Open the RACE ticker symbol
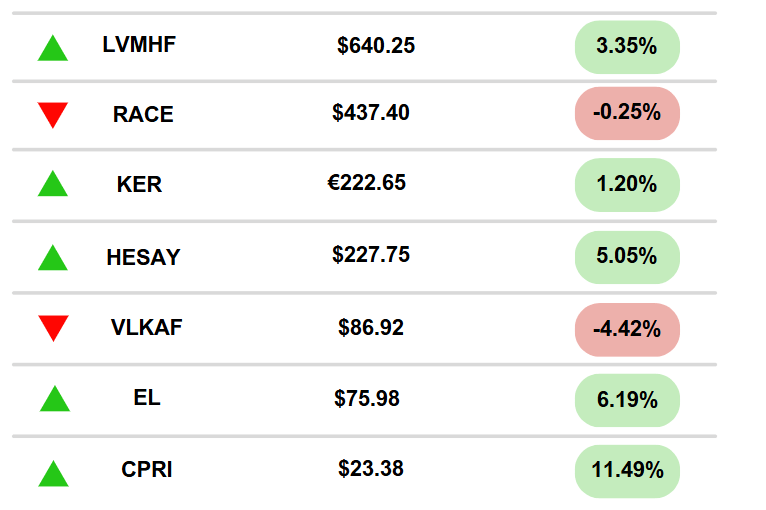This screenshot has width=766, height=510. 143,114
